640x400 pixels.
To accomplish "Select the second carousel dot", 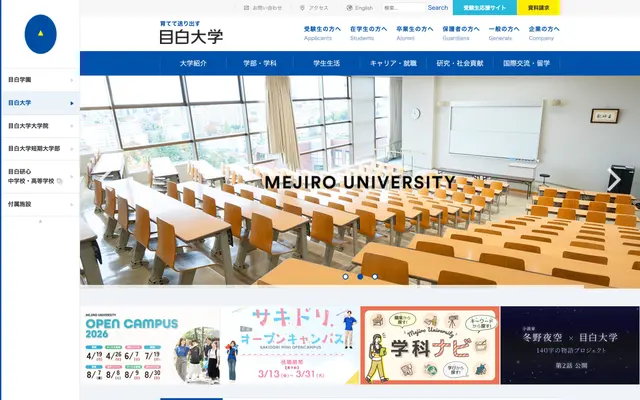I will 360,277.
